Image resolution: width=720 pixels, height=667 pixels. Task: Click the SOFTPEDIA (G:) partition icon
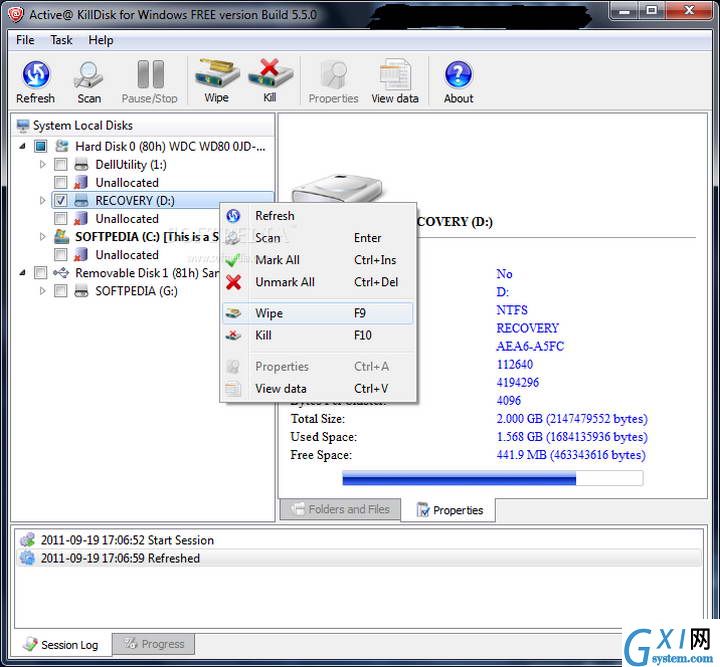point(81,291)
